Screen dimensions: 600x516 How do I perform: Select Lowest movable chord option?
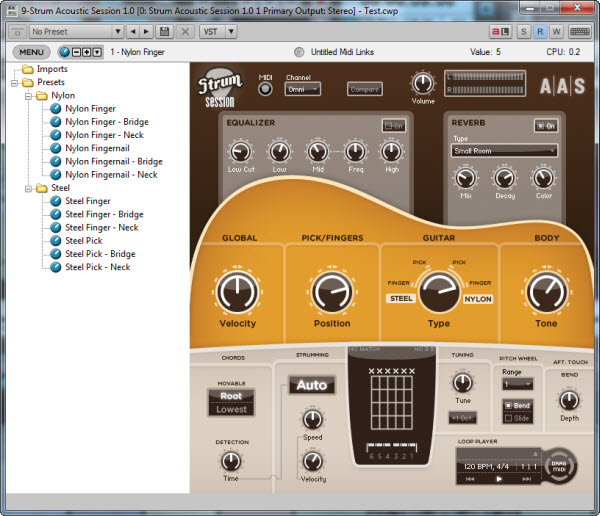tap(231, 409)
